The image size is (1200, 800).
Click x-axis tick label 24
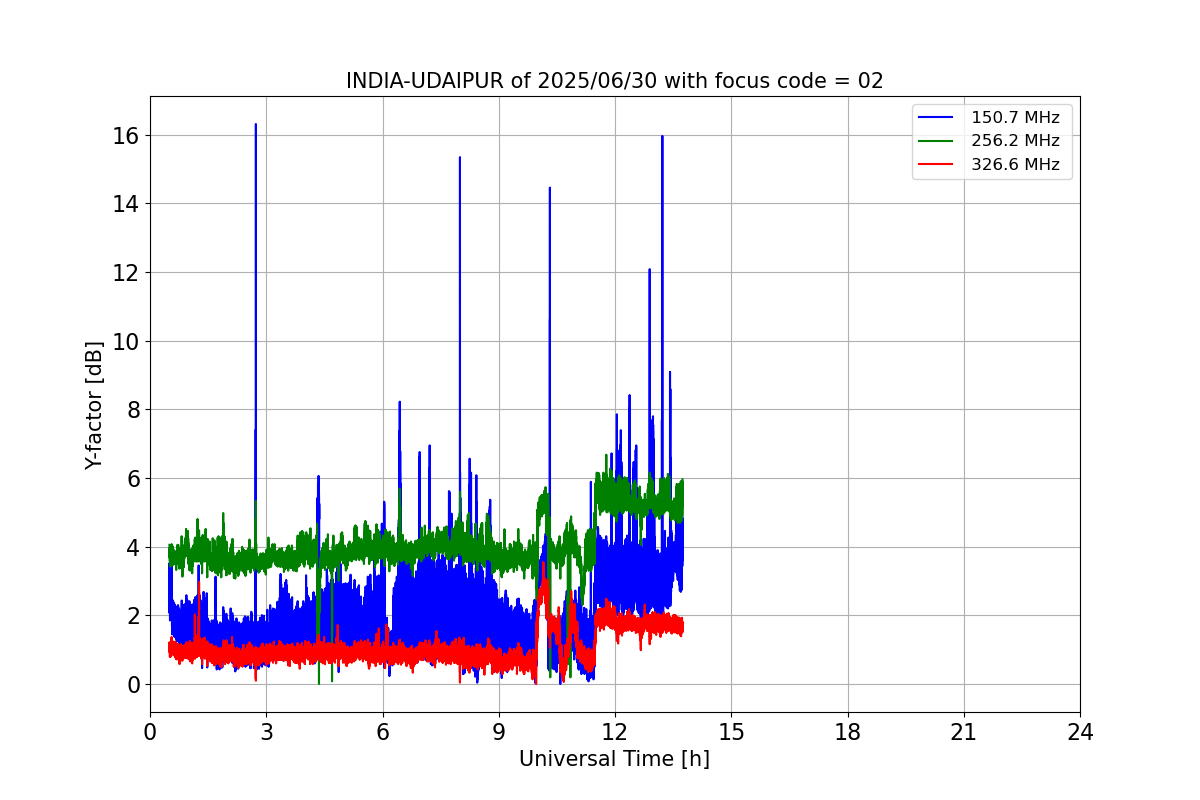click(1080, 732)
